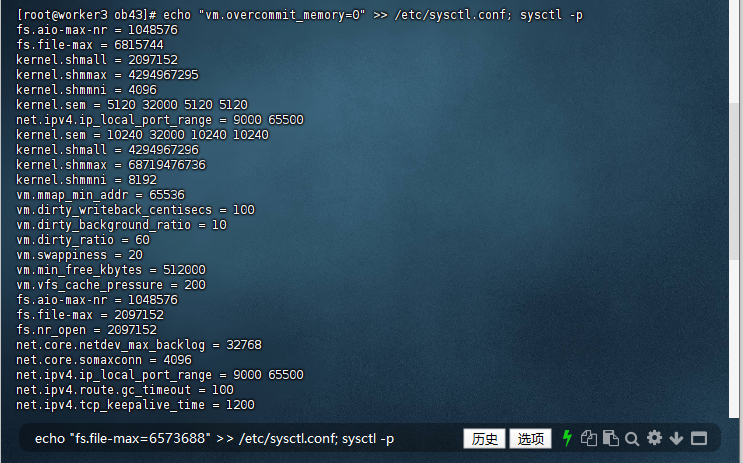Click the 'net.ipv4.tcp_keepalive_time = 1200' line
The image size is (743, 463).
pos(136,405)
